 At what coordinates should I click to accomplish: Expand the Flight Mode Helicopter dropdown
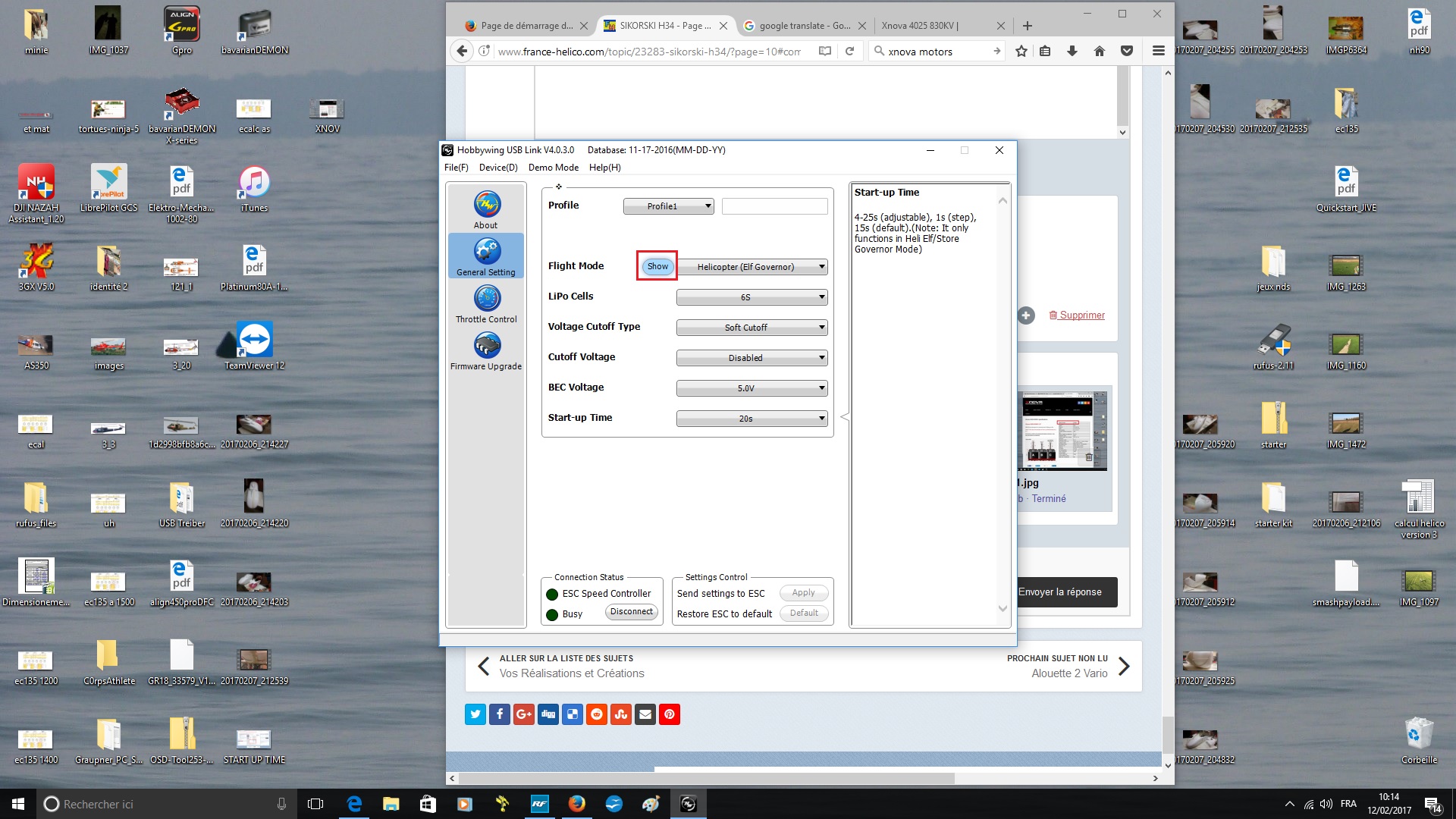tap(752, 267)
